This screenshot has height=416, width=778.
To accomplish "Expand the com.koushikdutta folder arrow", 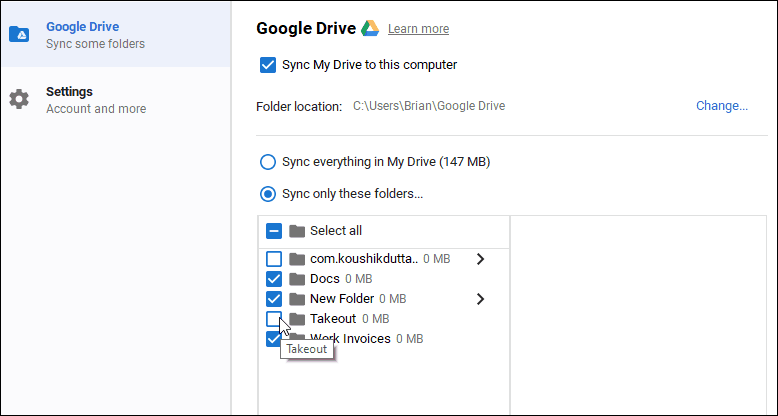I will tap(480, 259).
